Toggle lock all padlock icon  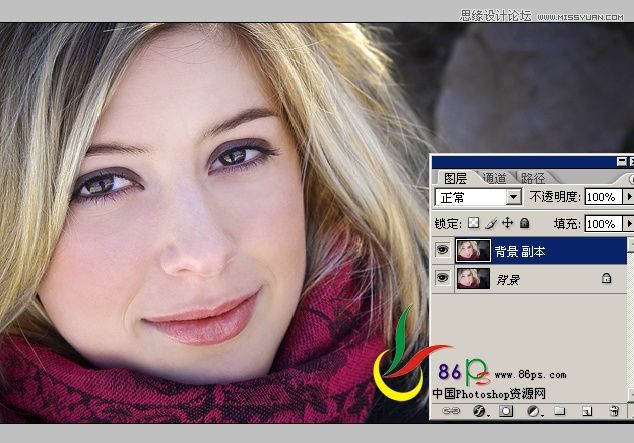click(524, 223)
